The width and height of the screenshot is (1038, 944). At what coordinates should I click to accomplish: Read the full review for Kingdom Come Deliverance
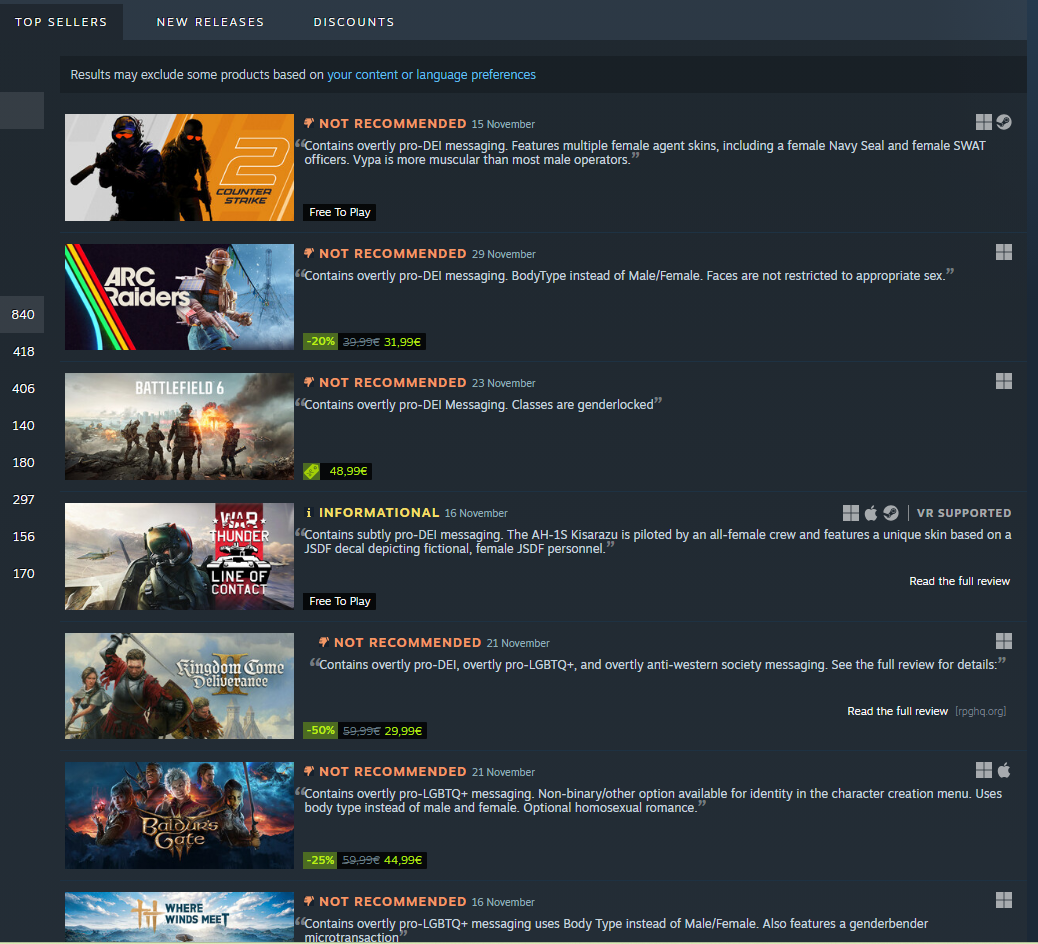click(x=897, y=711)
